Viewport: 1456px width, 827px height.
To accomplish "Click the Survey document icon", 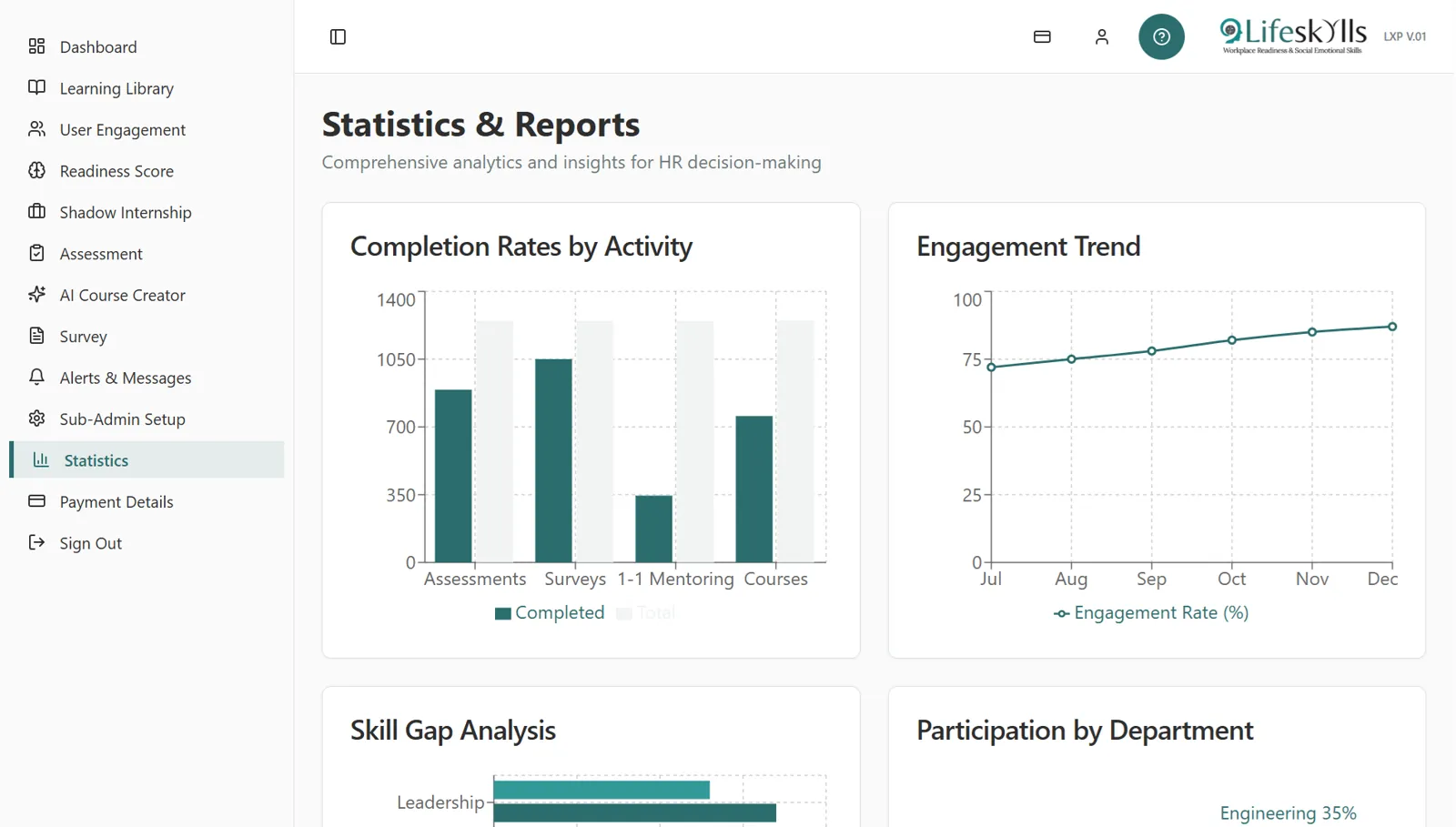I will [36, 336].
